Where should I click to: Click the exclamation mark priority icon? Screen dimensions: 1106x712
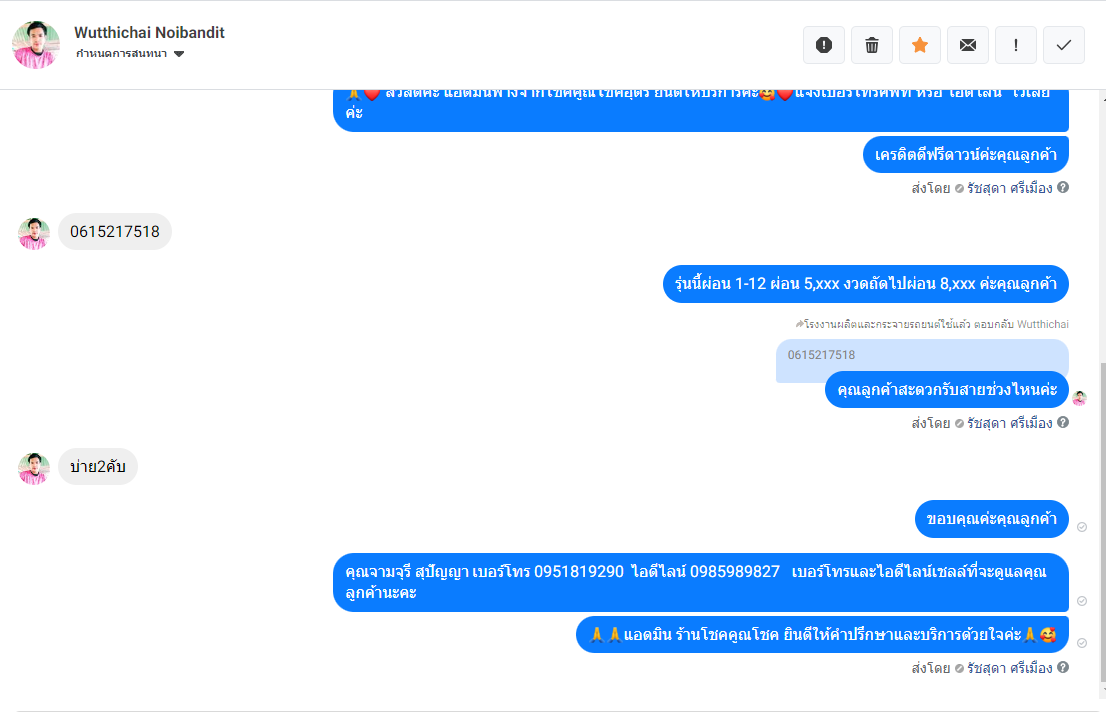tap(1016, 45)
